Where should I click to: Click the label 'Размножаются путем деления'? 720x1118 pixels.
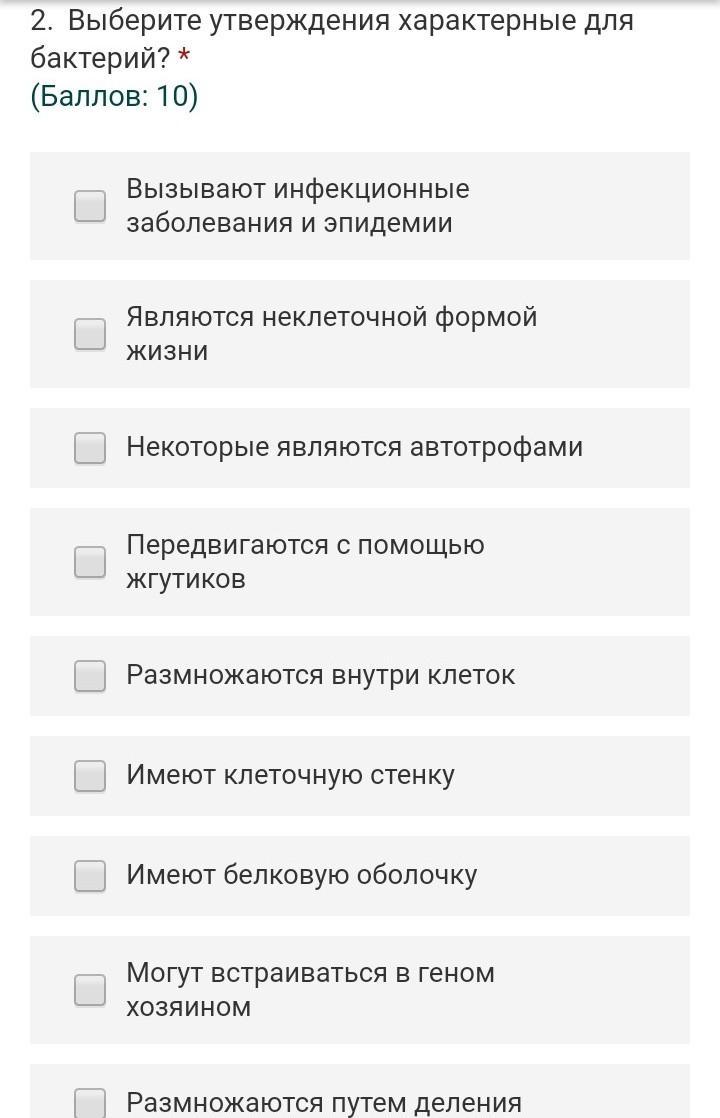coord(324,1103)
